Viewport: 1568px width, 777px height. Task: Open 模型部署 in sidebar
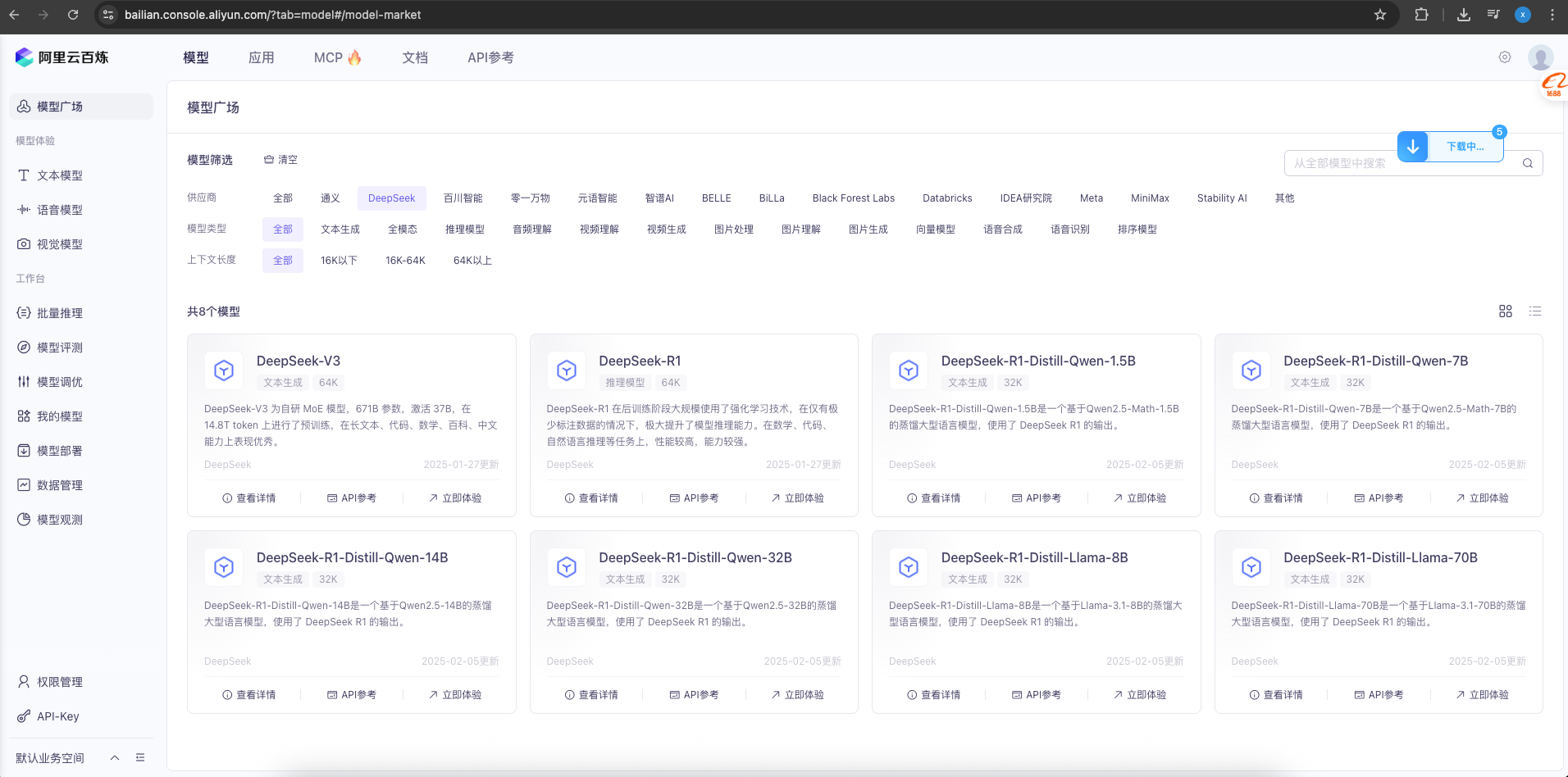point(81,451)
